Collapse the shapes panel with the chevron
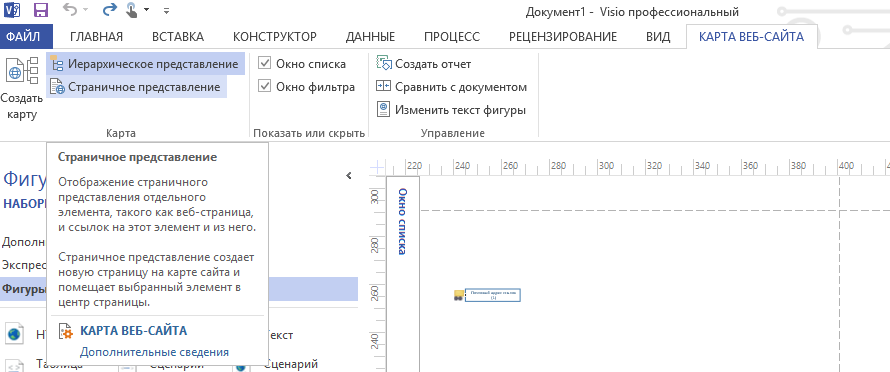Viewport: 890px width, 372px height. coord(349,176)
